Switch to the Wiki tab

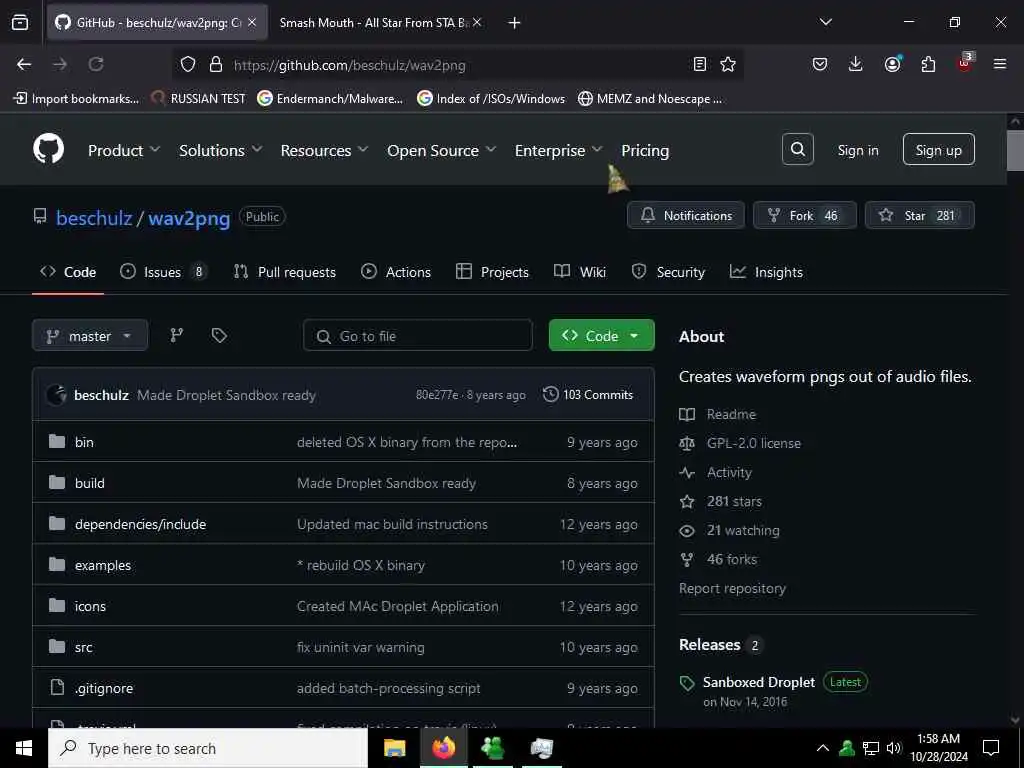coord(580,272)
